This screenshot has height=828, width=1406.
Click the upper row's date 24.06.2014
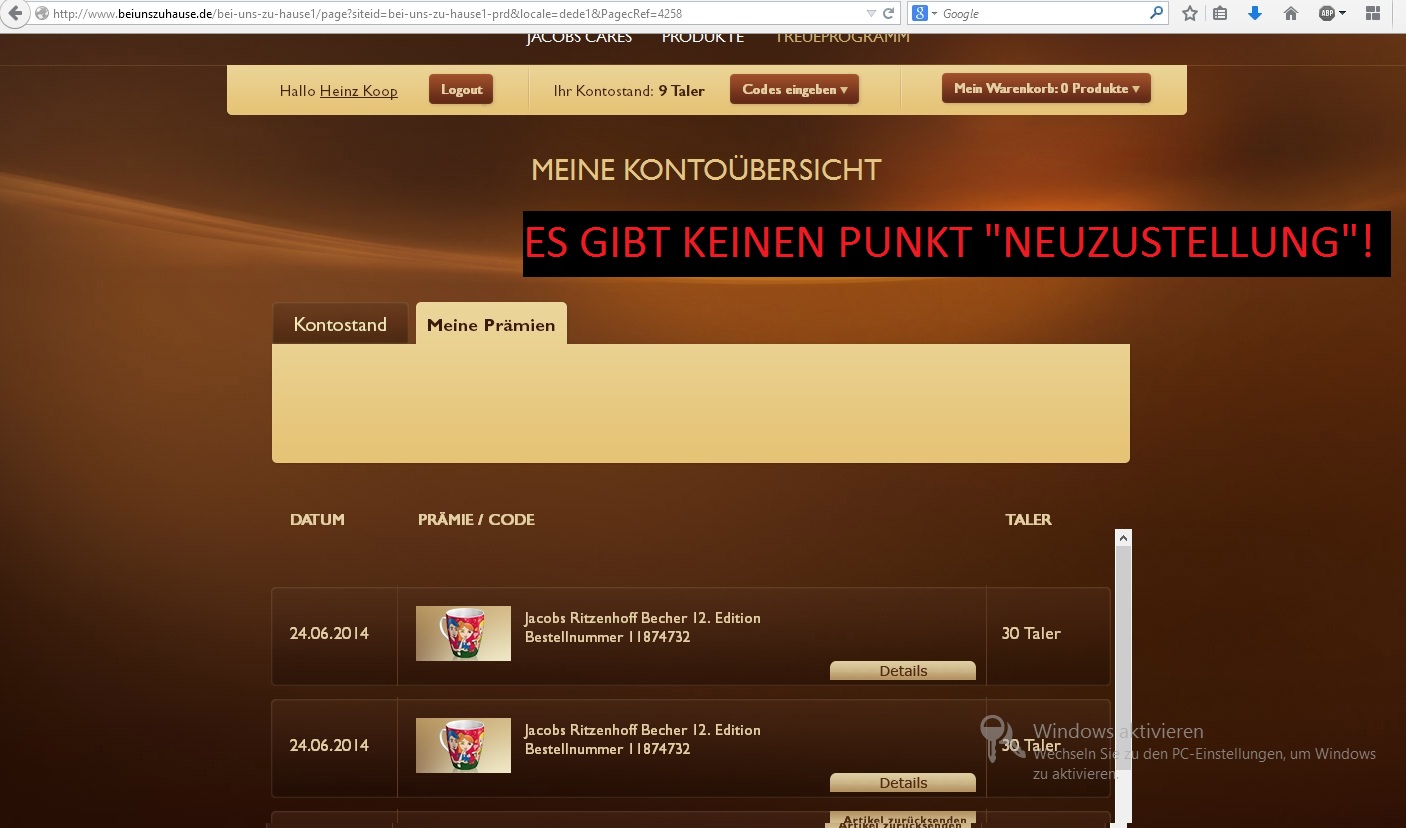click(x=329, y=634)
